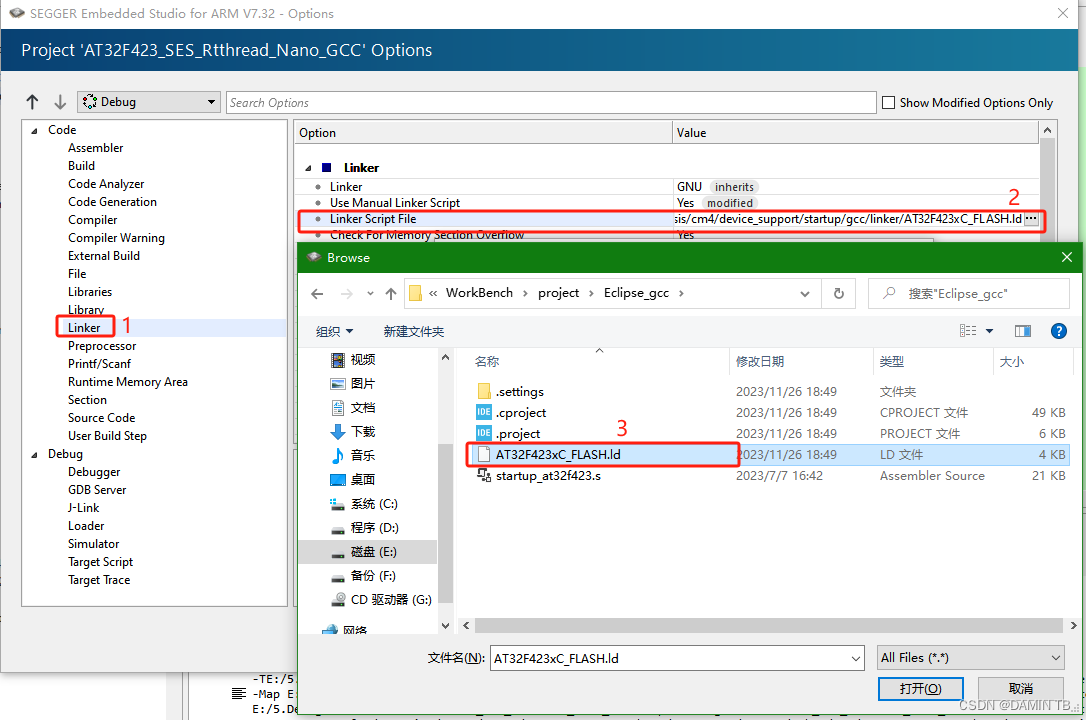
Task: Select Linker category in tree
Action: point(84,328)
